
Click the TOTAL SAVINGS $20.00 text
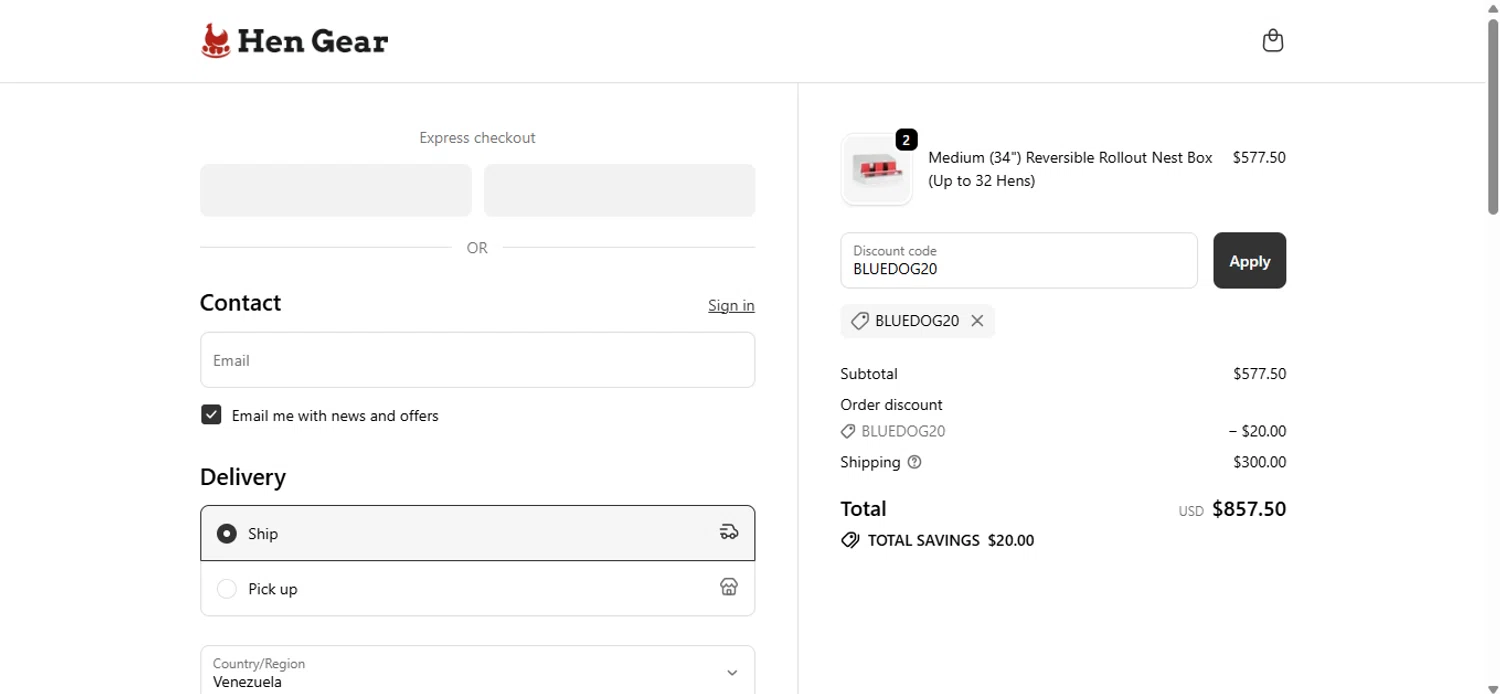click(951, 540)
